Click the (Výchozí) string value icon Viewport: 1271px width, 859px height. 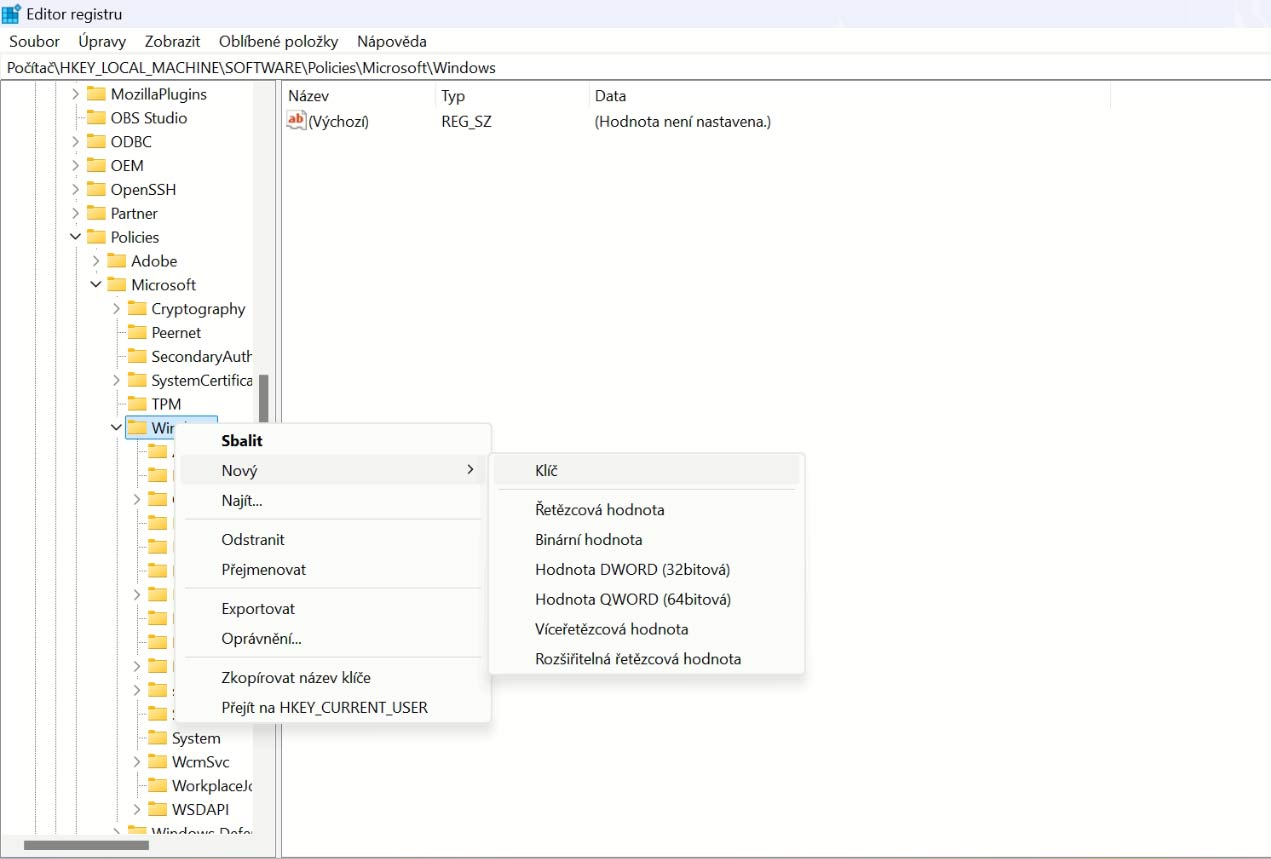pos(296,121)
